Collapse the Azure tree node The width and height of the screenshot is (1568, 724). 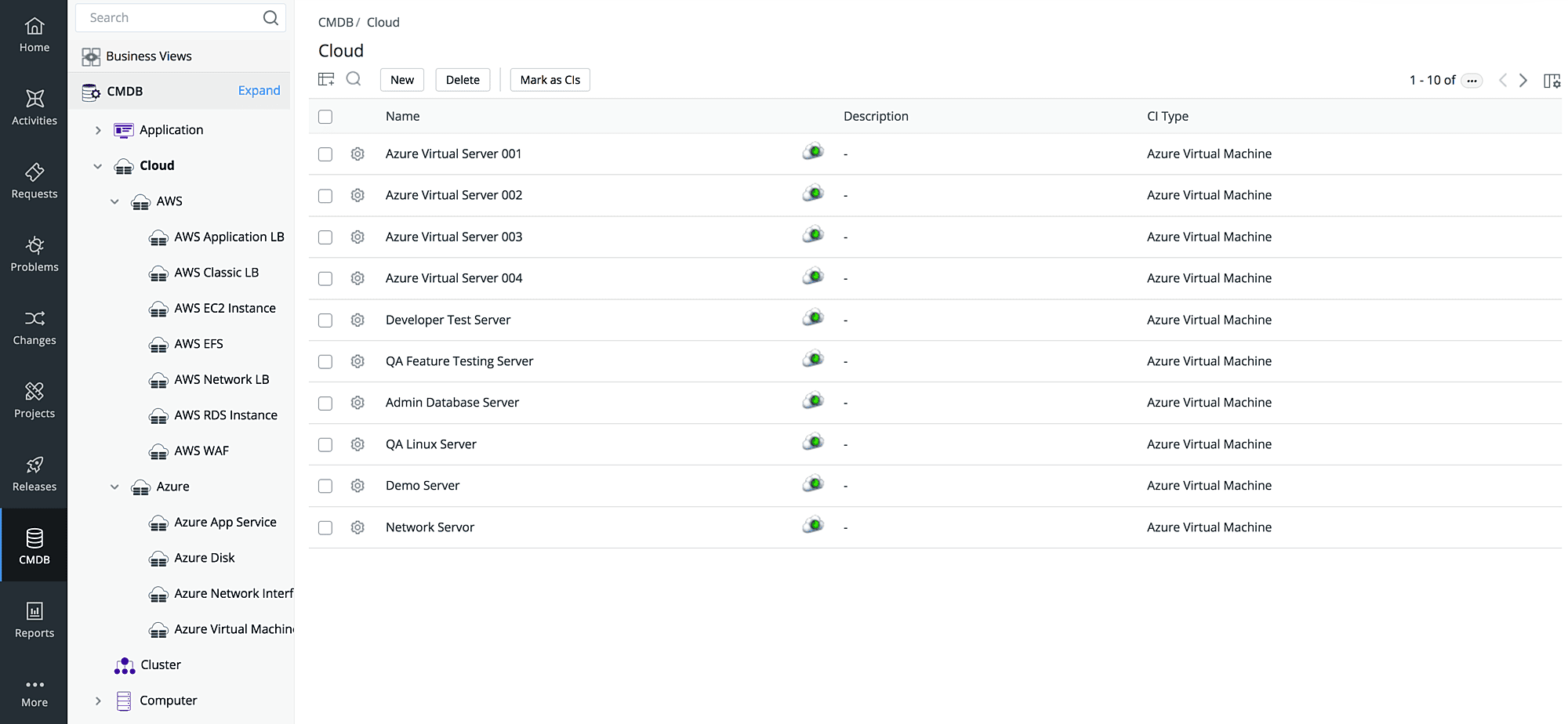tap(114, 487)
